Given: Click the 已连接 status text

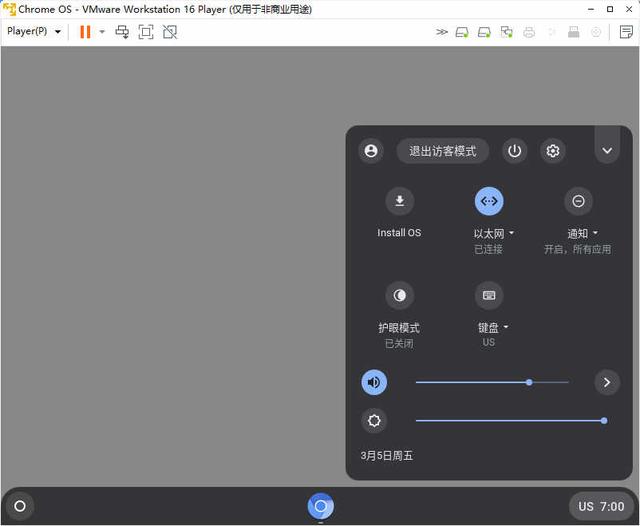Looking at the screenshot, I should pyautogui.click(x=489, y=249).
